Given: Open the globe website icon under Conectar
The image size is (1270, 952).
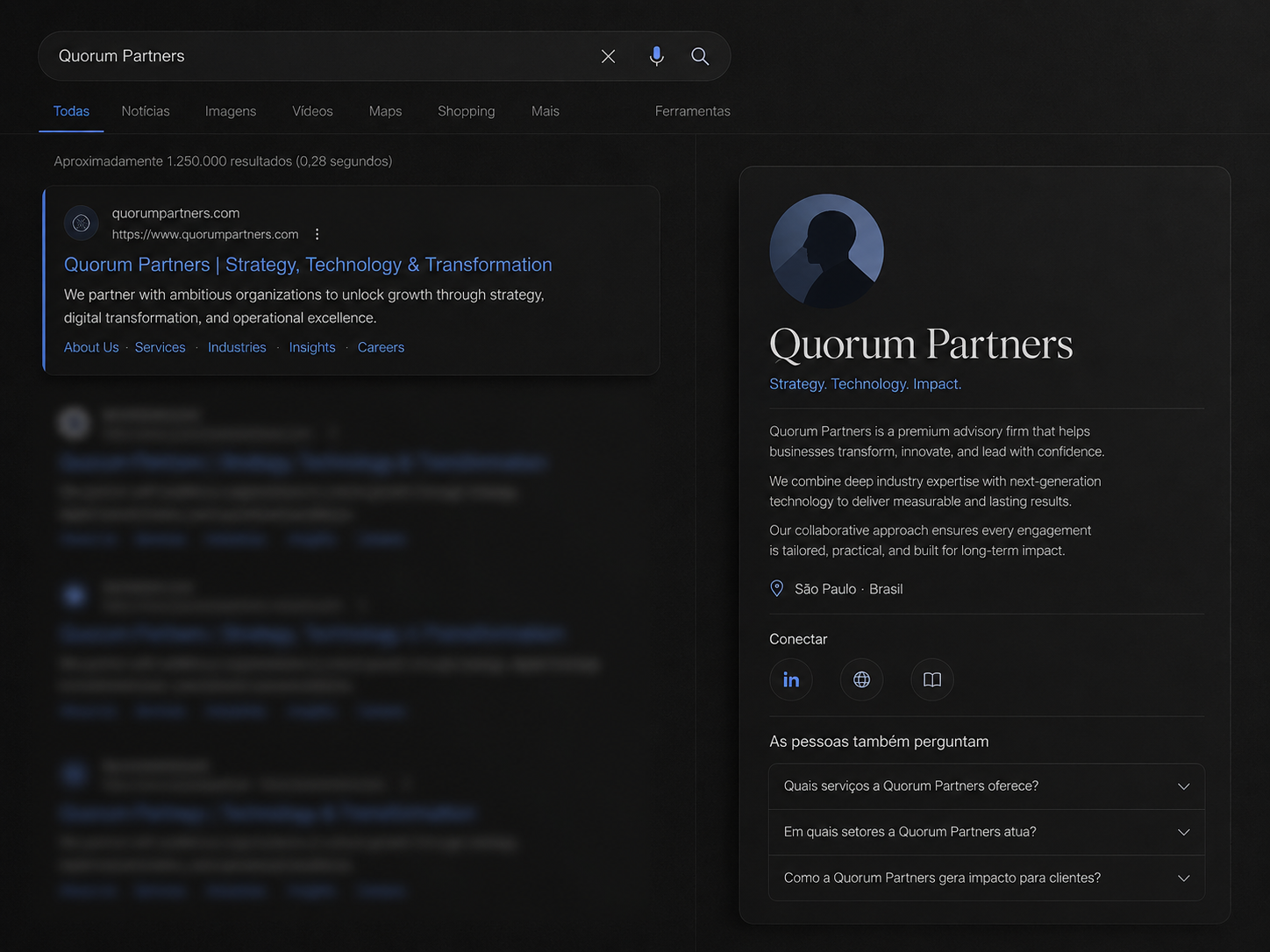Looking at the screenshot, I should 861,679.
